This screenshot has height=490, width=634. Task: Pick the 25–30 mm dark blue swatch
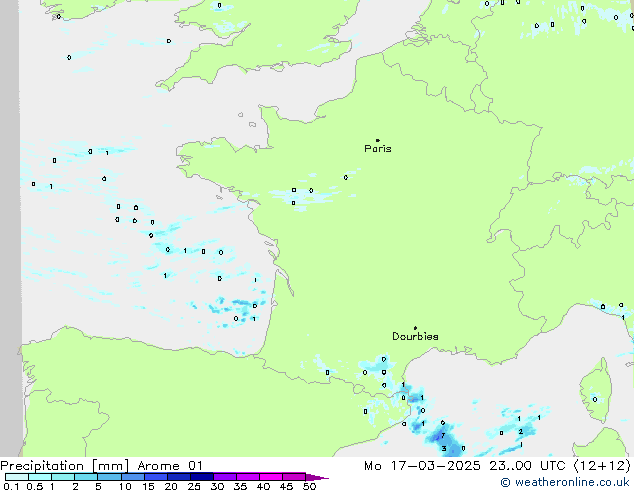202,477
